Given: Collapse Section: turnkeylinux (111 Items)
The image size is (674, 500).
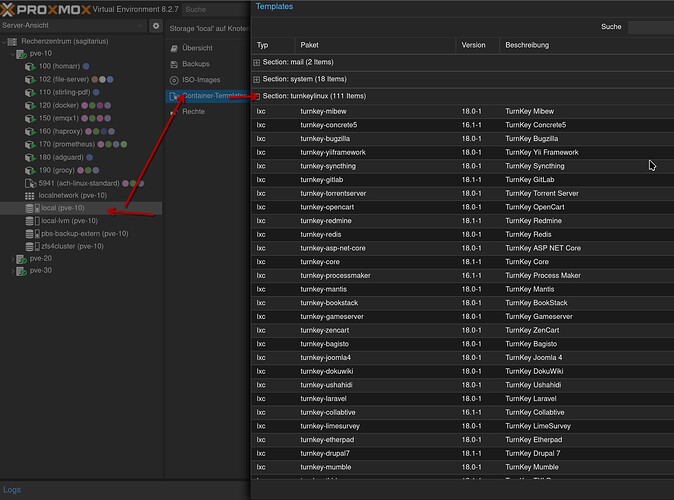Looking at the screenshot, I should coord(256,96).
